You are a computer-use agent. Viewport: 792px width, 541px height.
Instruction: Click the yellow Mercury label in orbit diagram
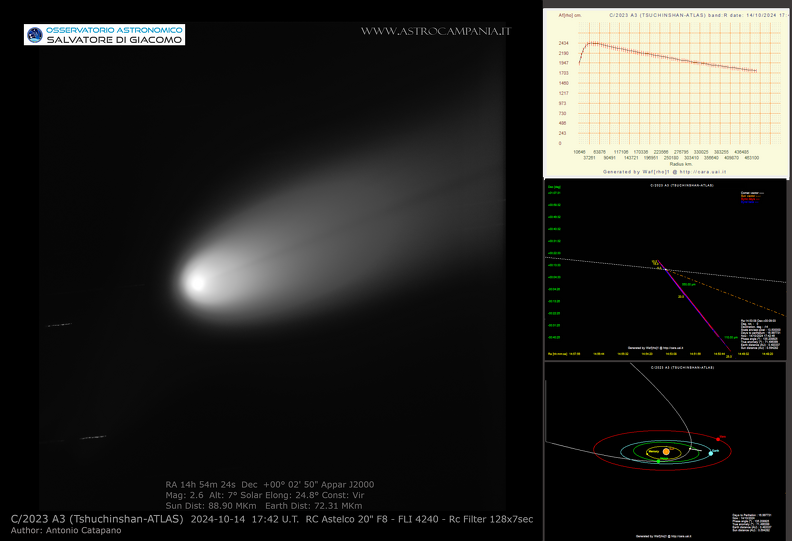click(654, 451)
